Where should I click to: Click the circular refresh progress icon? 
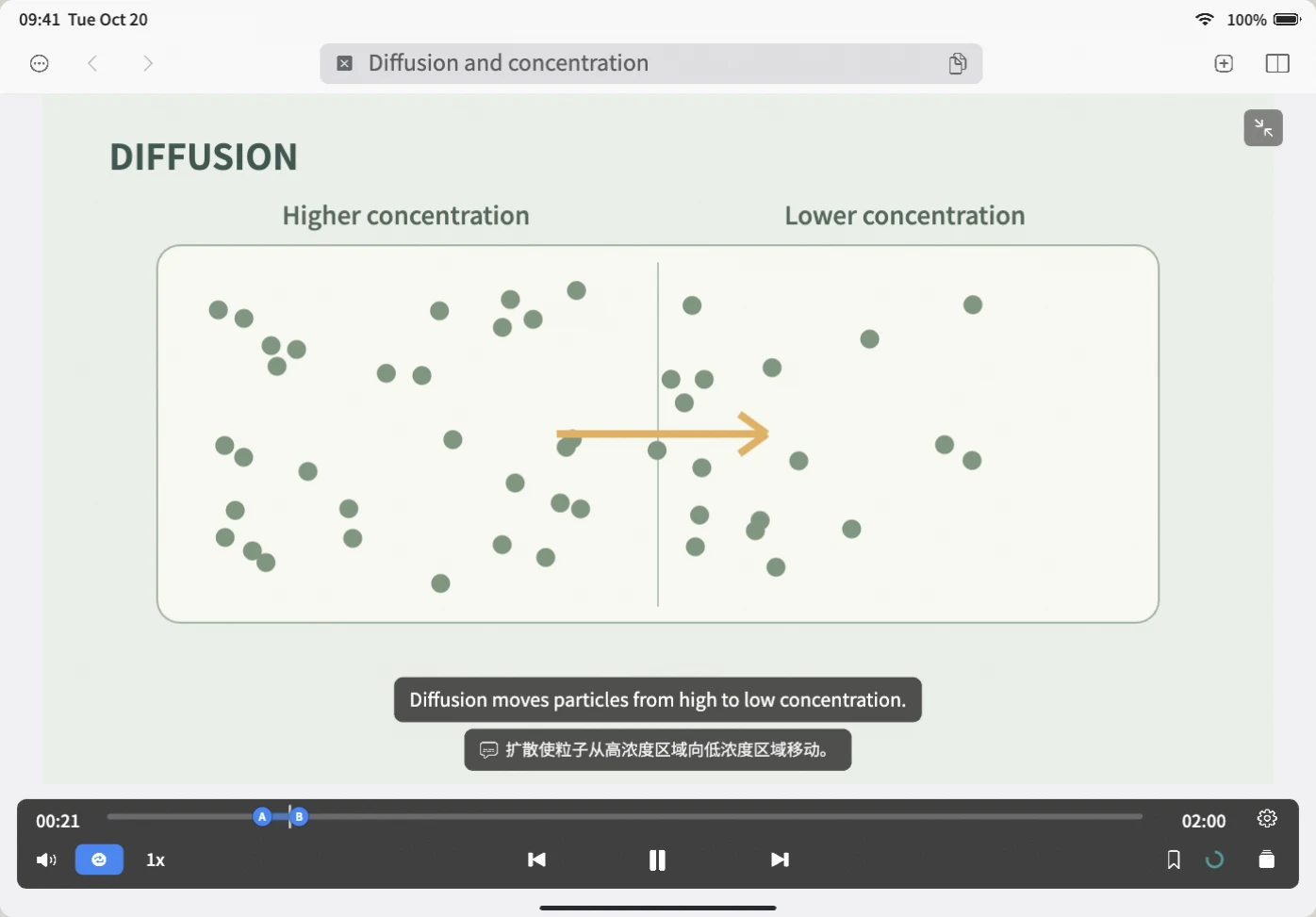pos(1215,860)
